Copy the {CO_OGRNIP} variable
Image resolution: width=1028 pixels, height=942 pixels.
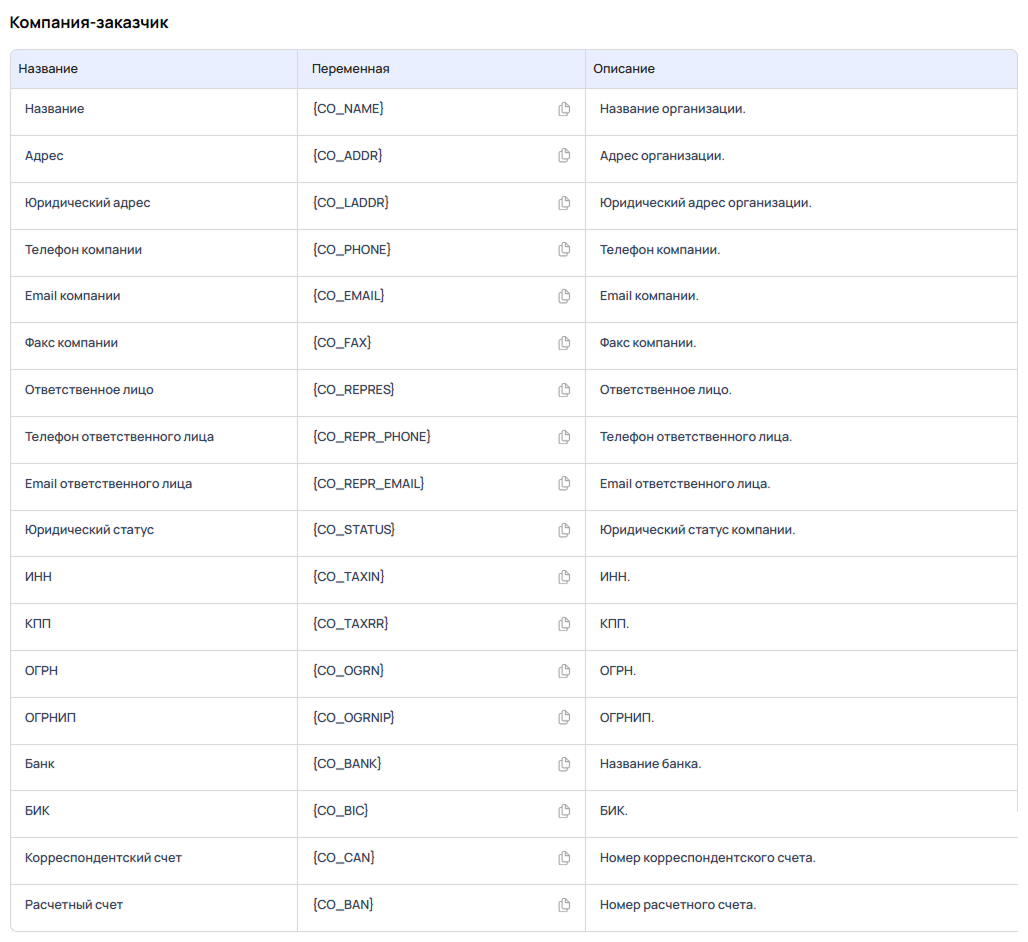click(x=564, y=718)
